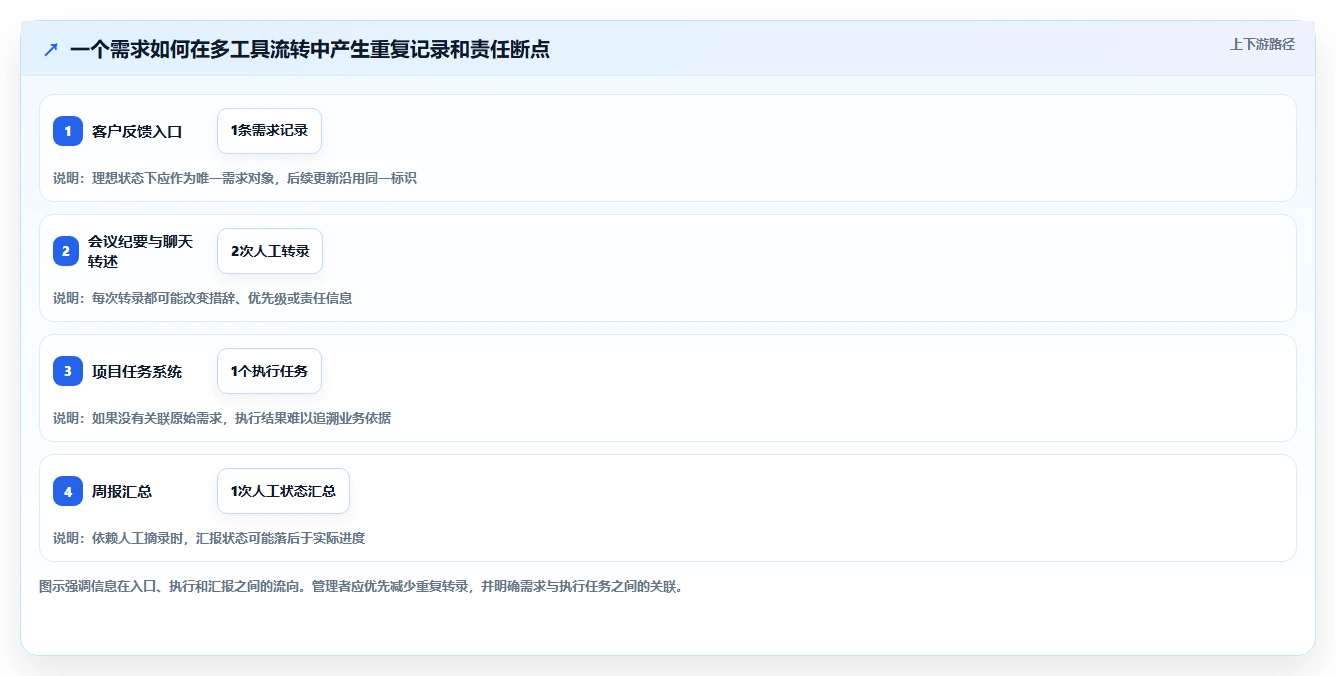Select step number 2 badge
This screenshot has height=676, width=1336.
[x=68, y=251]
